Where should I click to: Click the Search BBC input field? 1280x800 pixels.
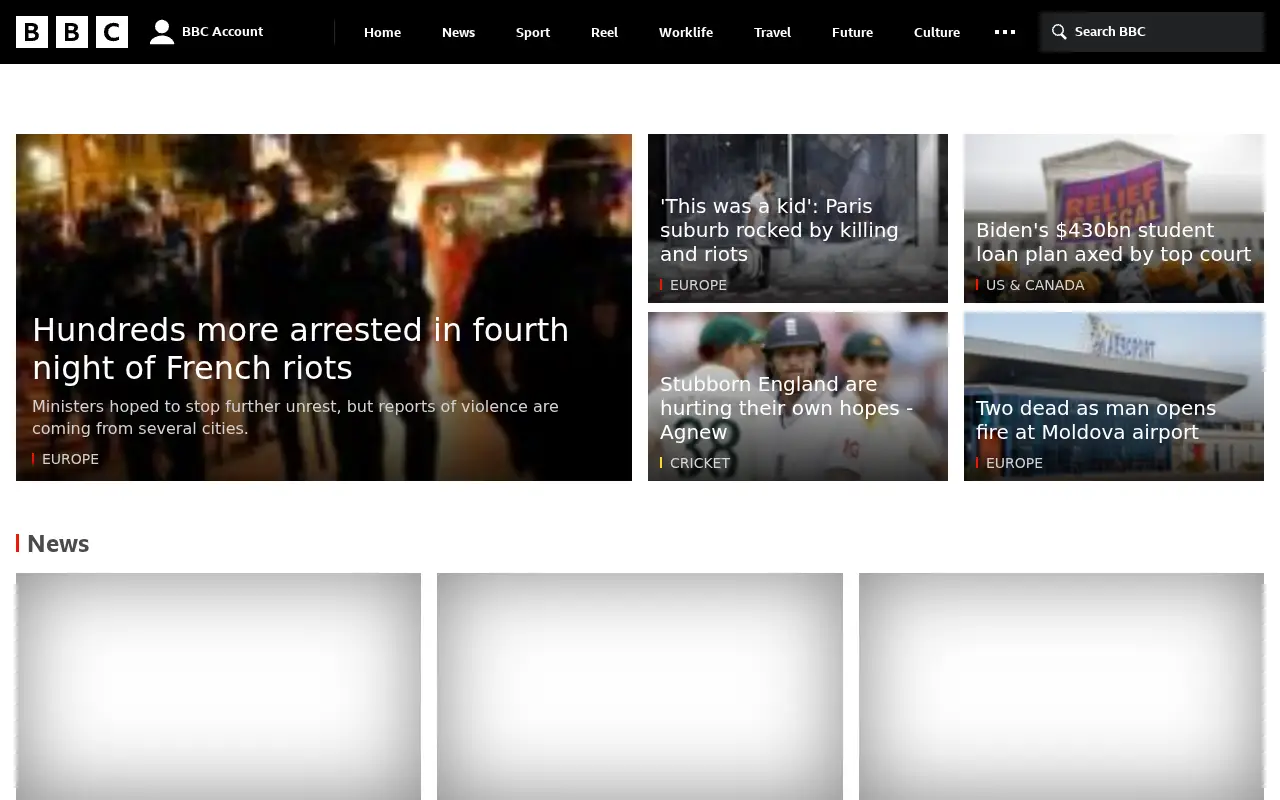point(1151,32)
